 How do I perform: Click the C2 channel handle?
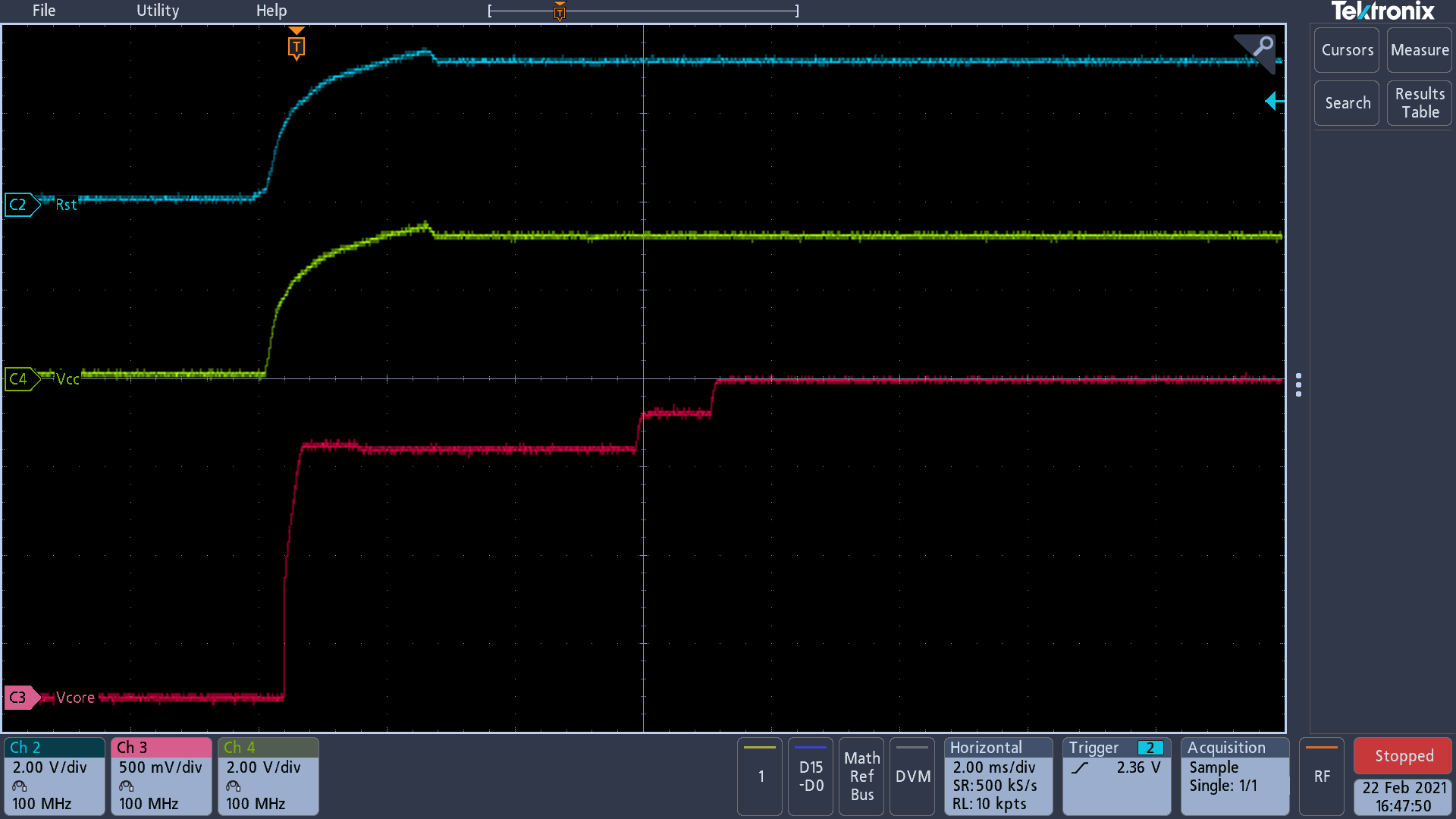coord(21,205)
